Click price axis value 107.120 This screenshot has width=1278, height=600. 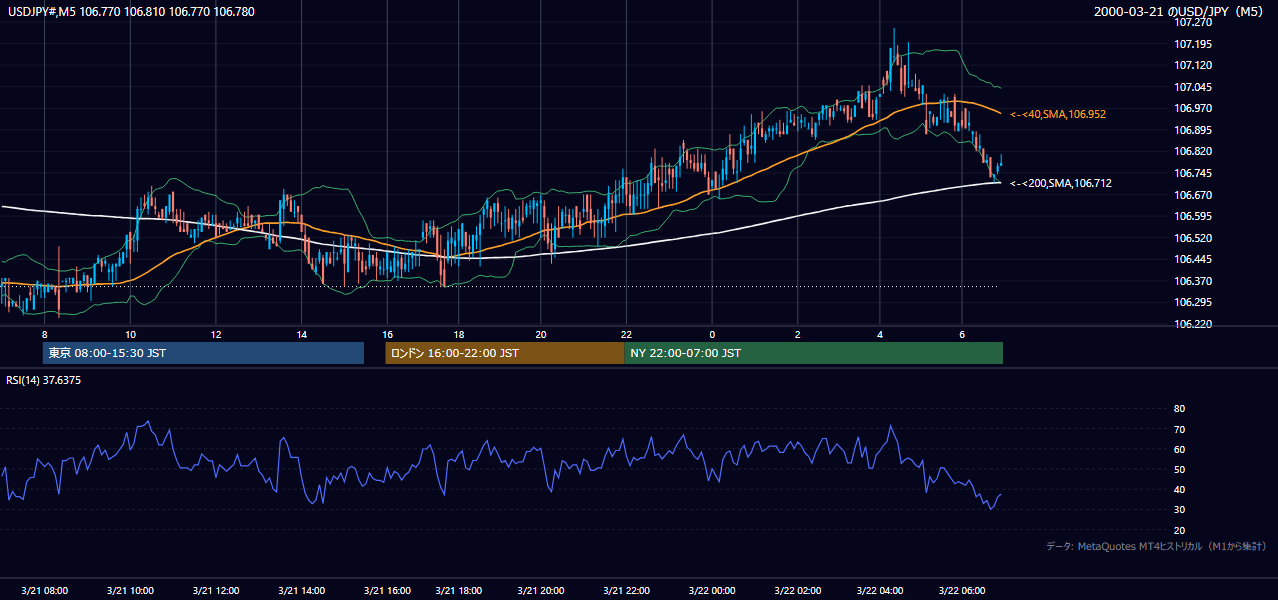(x=1193, y=65)
